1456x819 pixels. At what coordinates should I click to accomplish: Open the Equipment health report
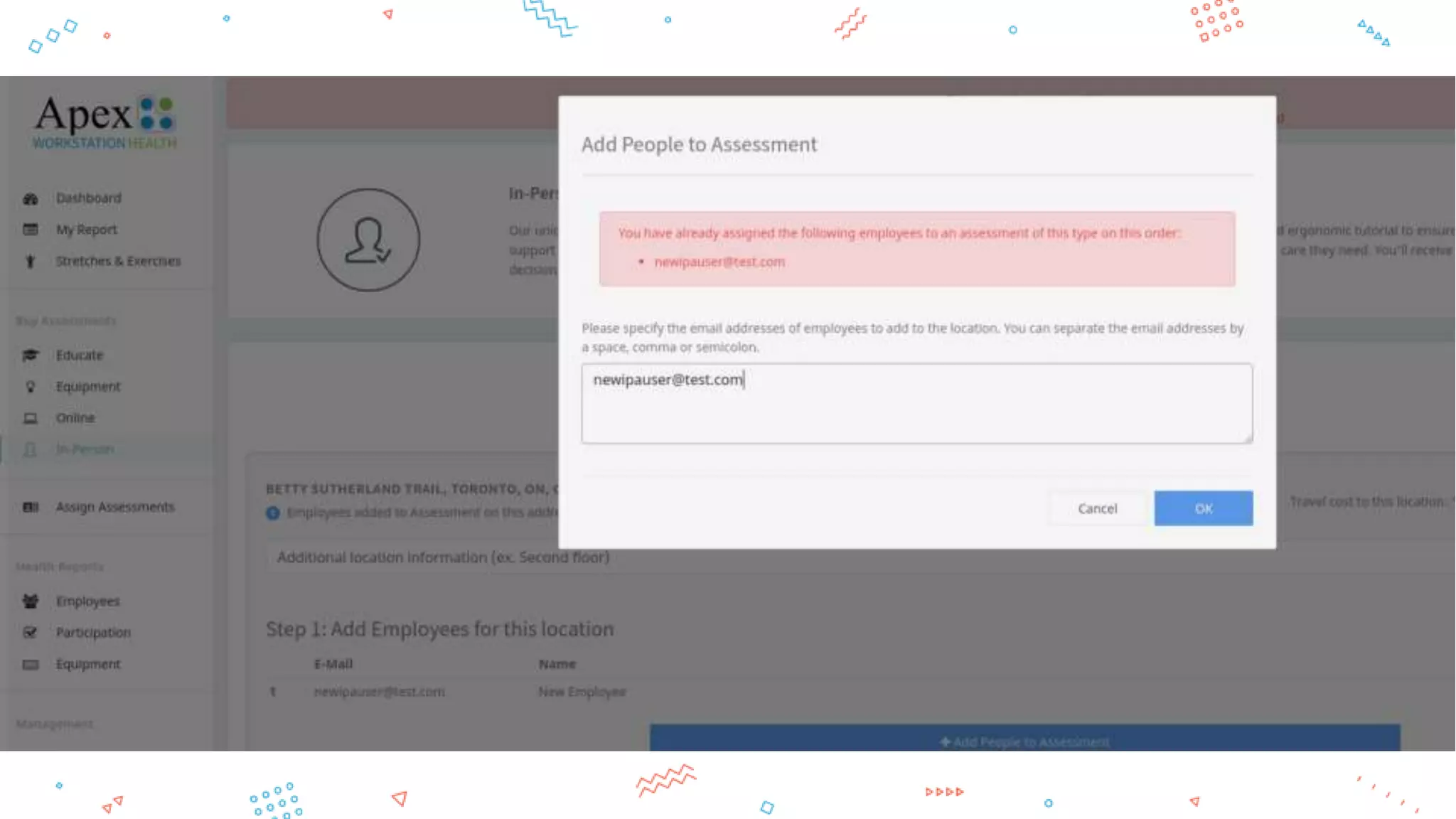pyautogui.click(x=87, y=664)
